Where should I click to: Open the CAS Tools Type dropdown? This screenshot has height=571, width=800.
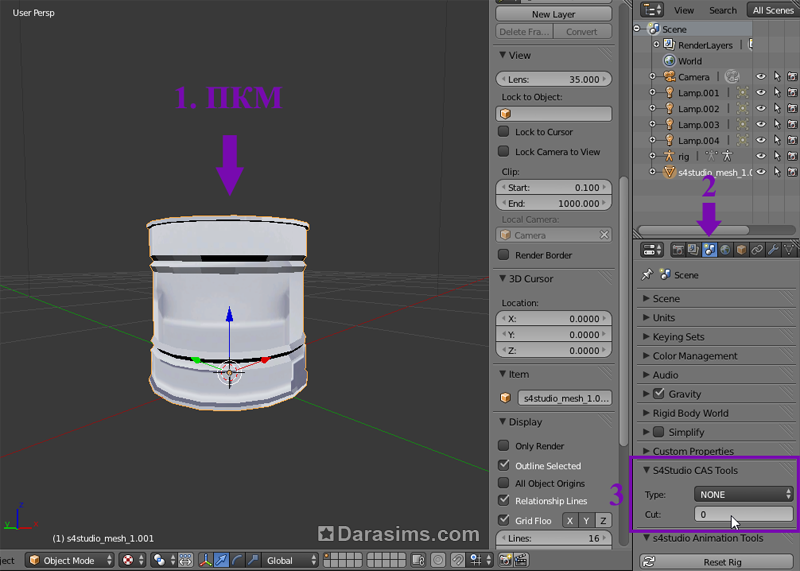pos(743,494)
